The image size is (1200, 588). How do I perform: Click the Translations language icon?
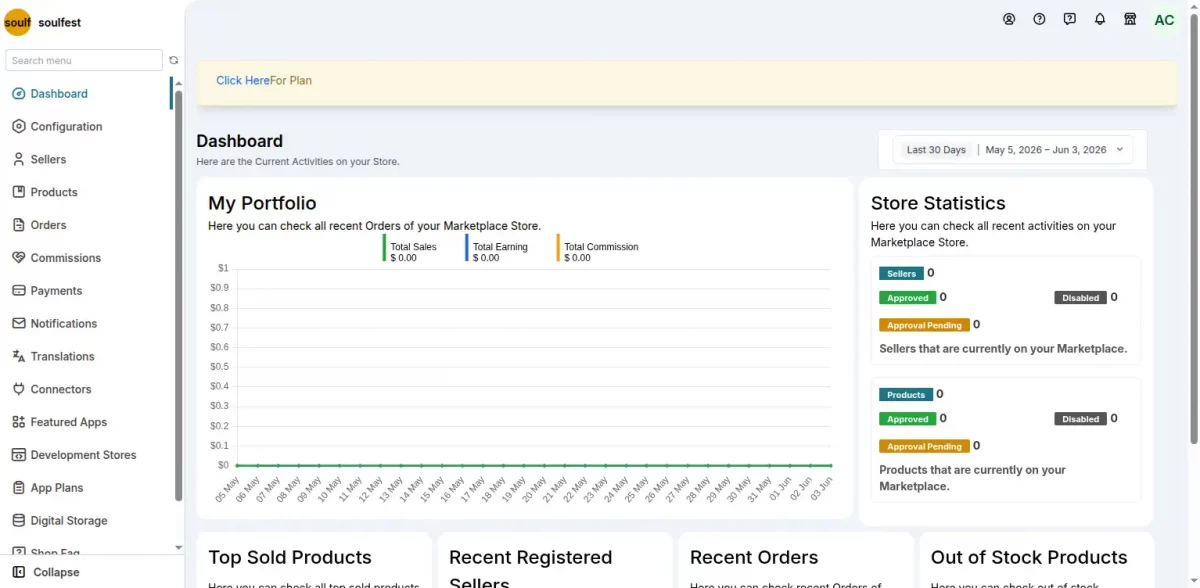[x=18, y=357]
